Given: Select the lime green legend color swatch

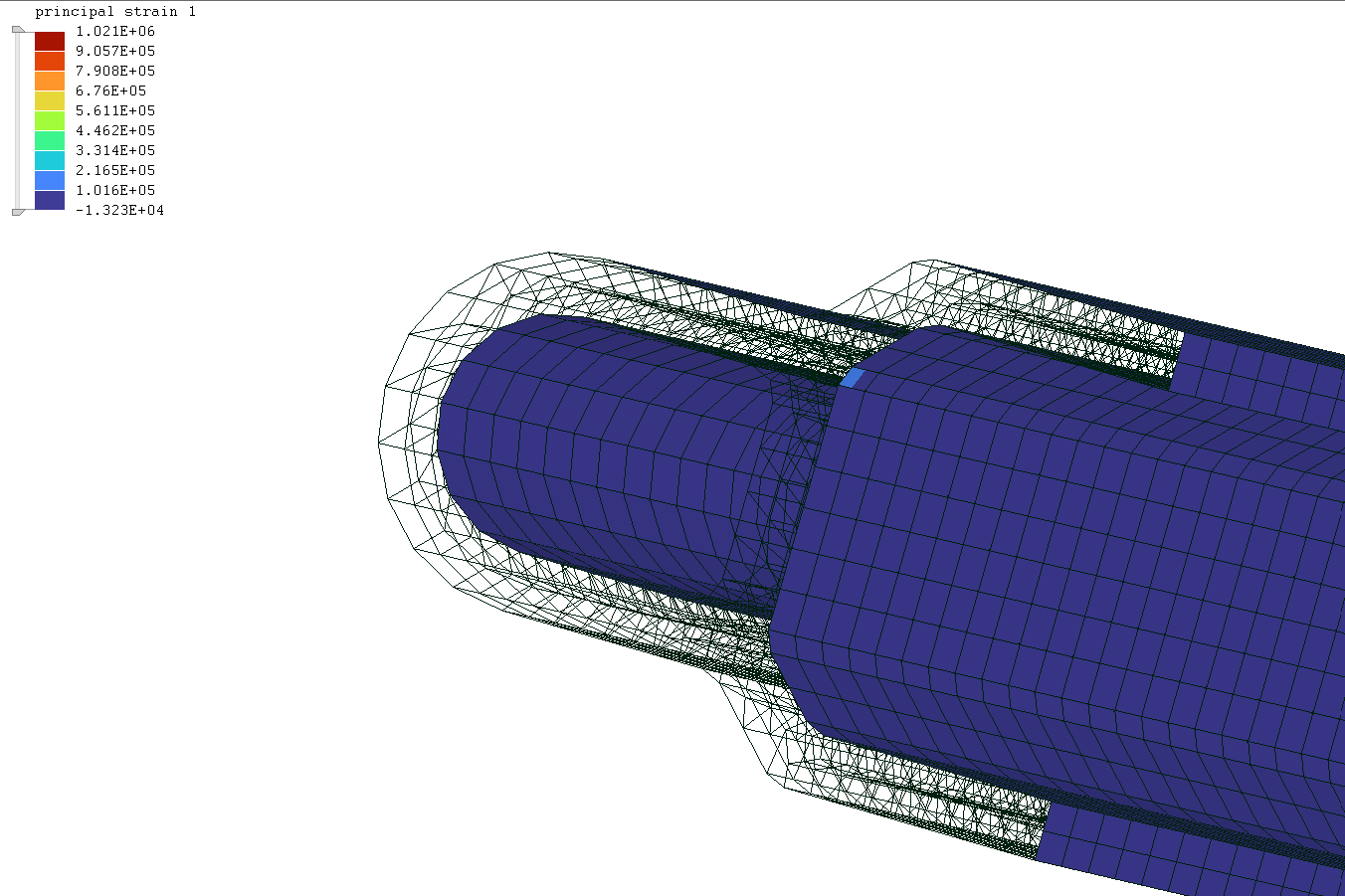Looking at the screenshot, I should [50, 120].
